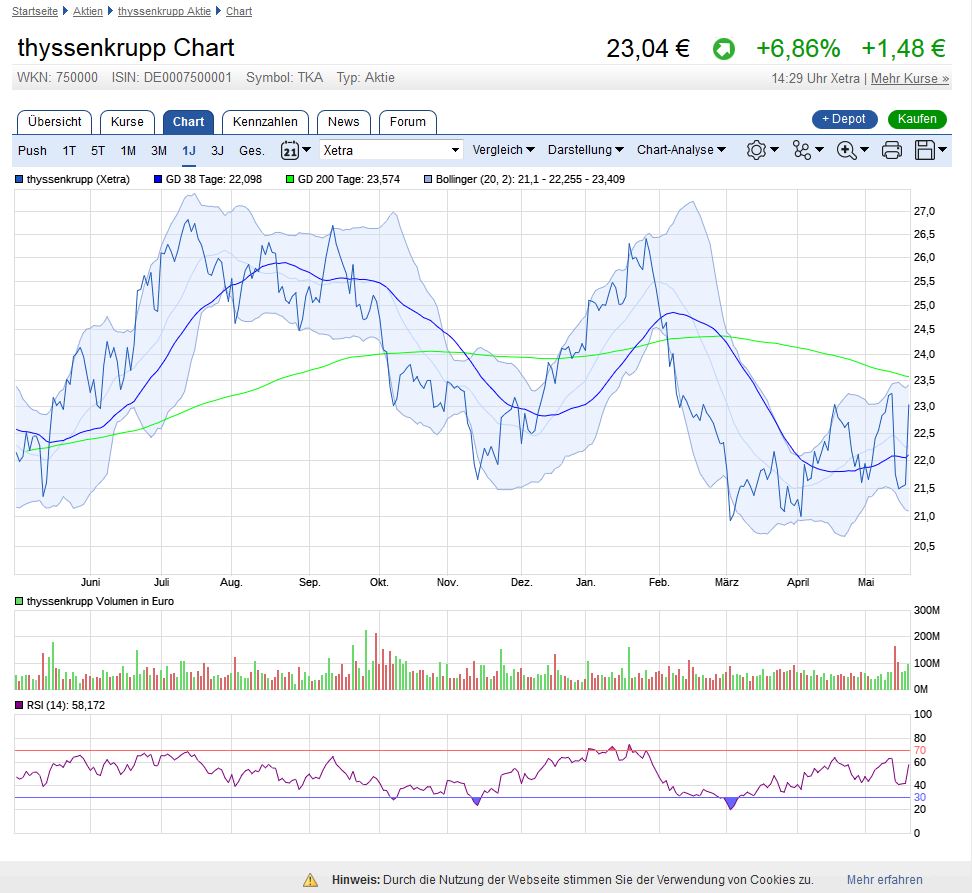Click the save diskette icon

pos(925,150)
